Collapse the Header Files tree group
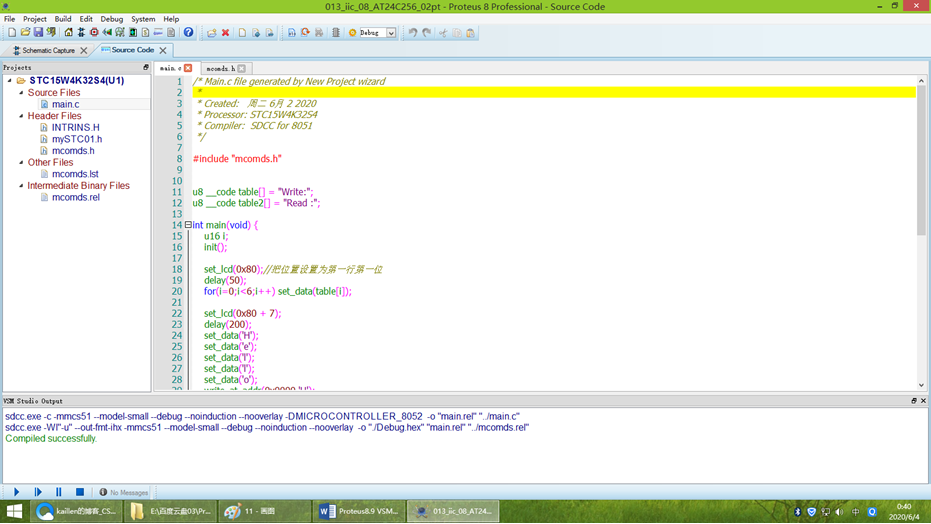The width and height of the screenshot is (931, 524). click(x=21, y=116)
